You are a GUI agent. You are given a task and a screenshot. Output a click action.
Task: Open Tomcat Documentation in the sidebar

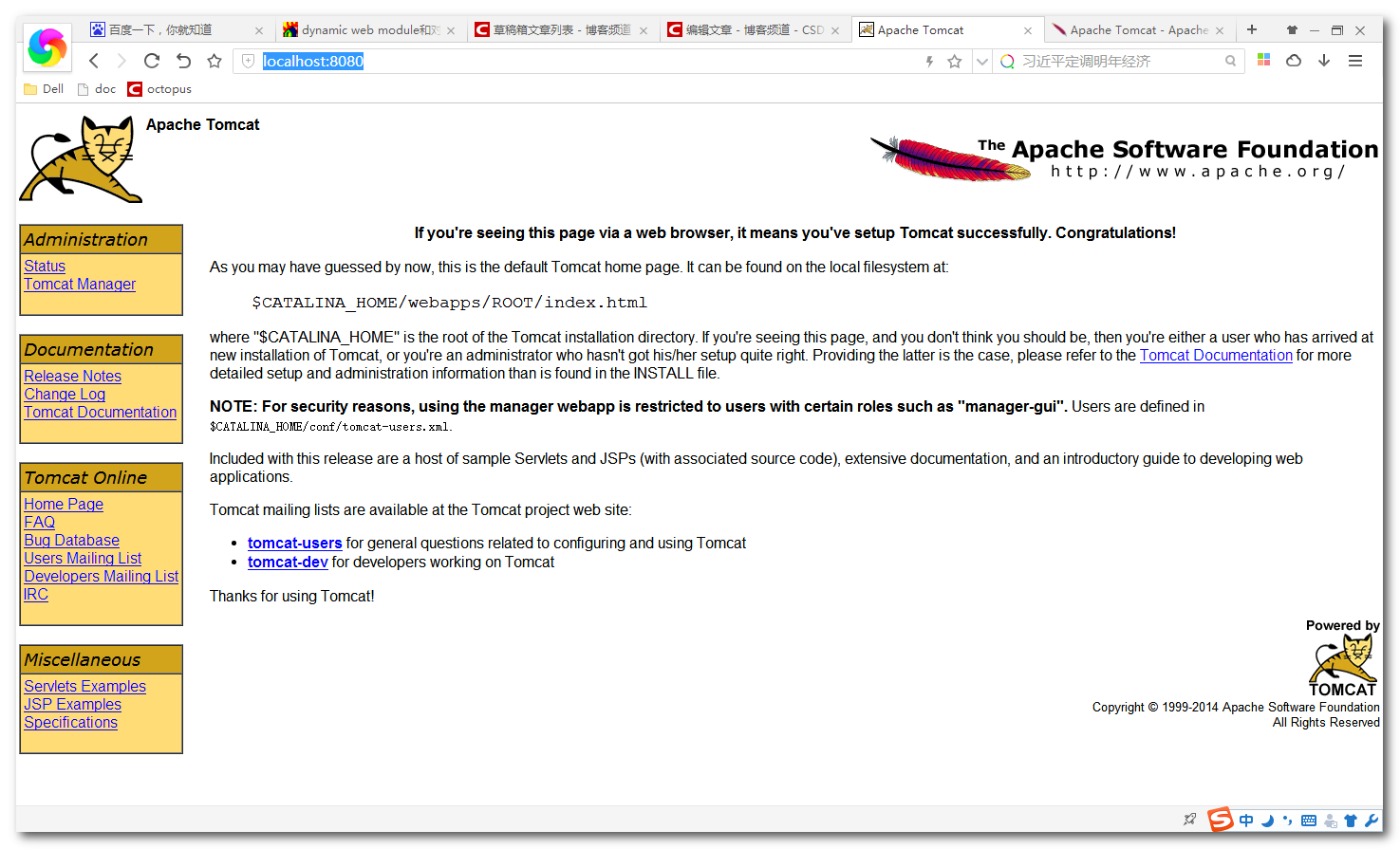pos(101,412)
